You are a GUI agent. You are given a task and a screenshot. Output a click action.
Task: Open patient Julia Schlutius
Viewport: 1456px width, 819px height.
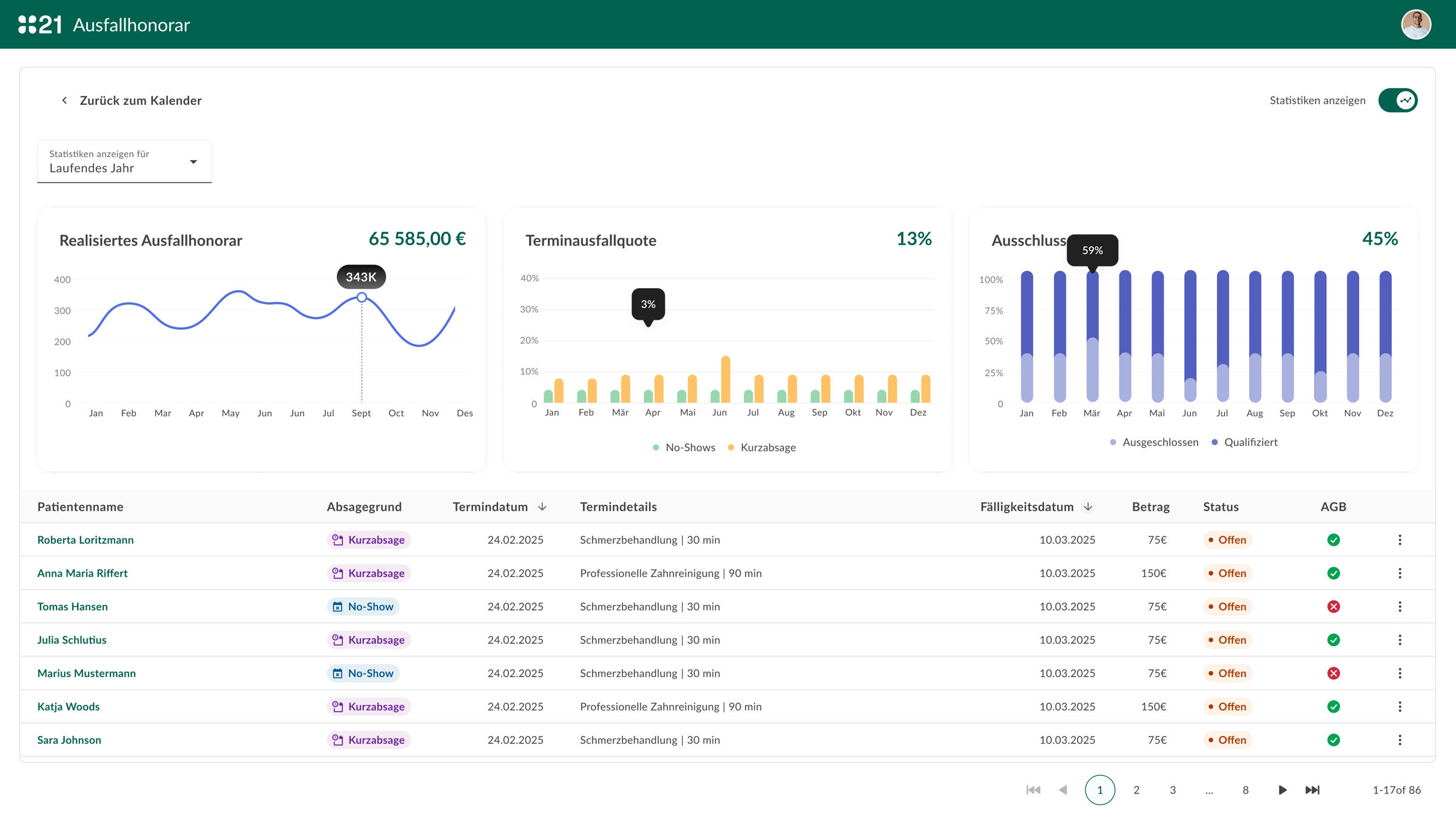coord(72,640)
